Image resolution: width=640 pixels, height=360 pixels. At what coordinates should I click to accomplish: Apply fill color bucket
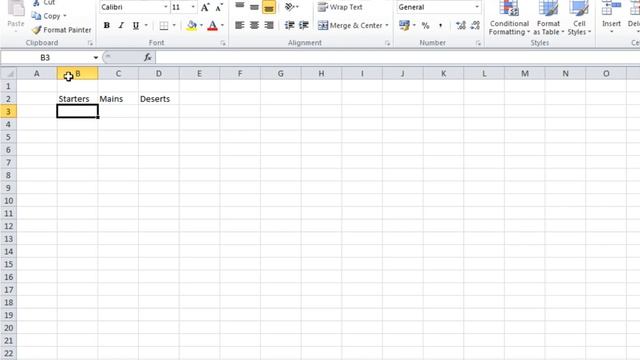point(191,25)
